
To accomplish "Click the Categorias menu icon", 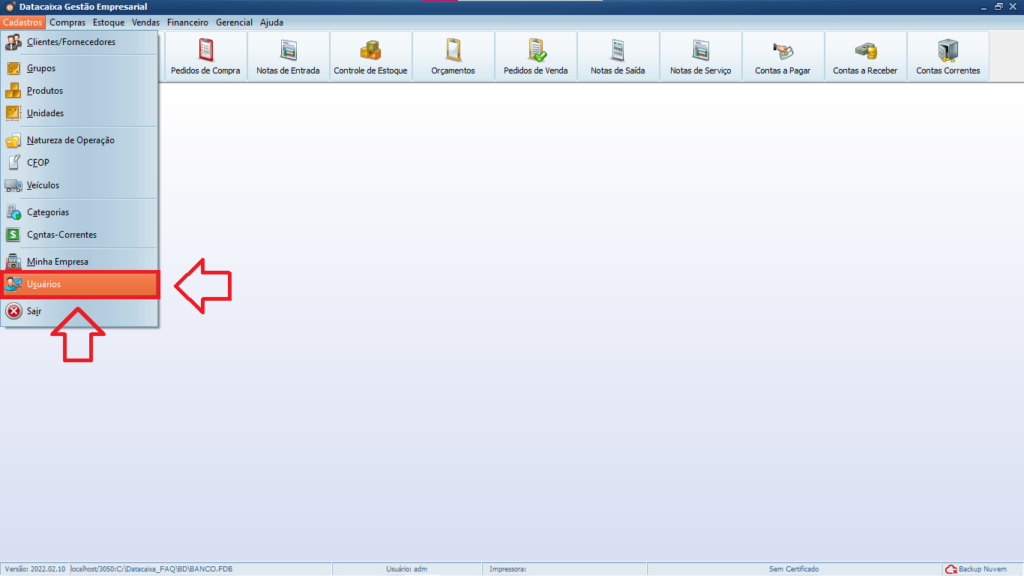I will coord(13,212).
